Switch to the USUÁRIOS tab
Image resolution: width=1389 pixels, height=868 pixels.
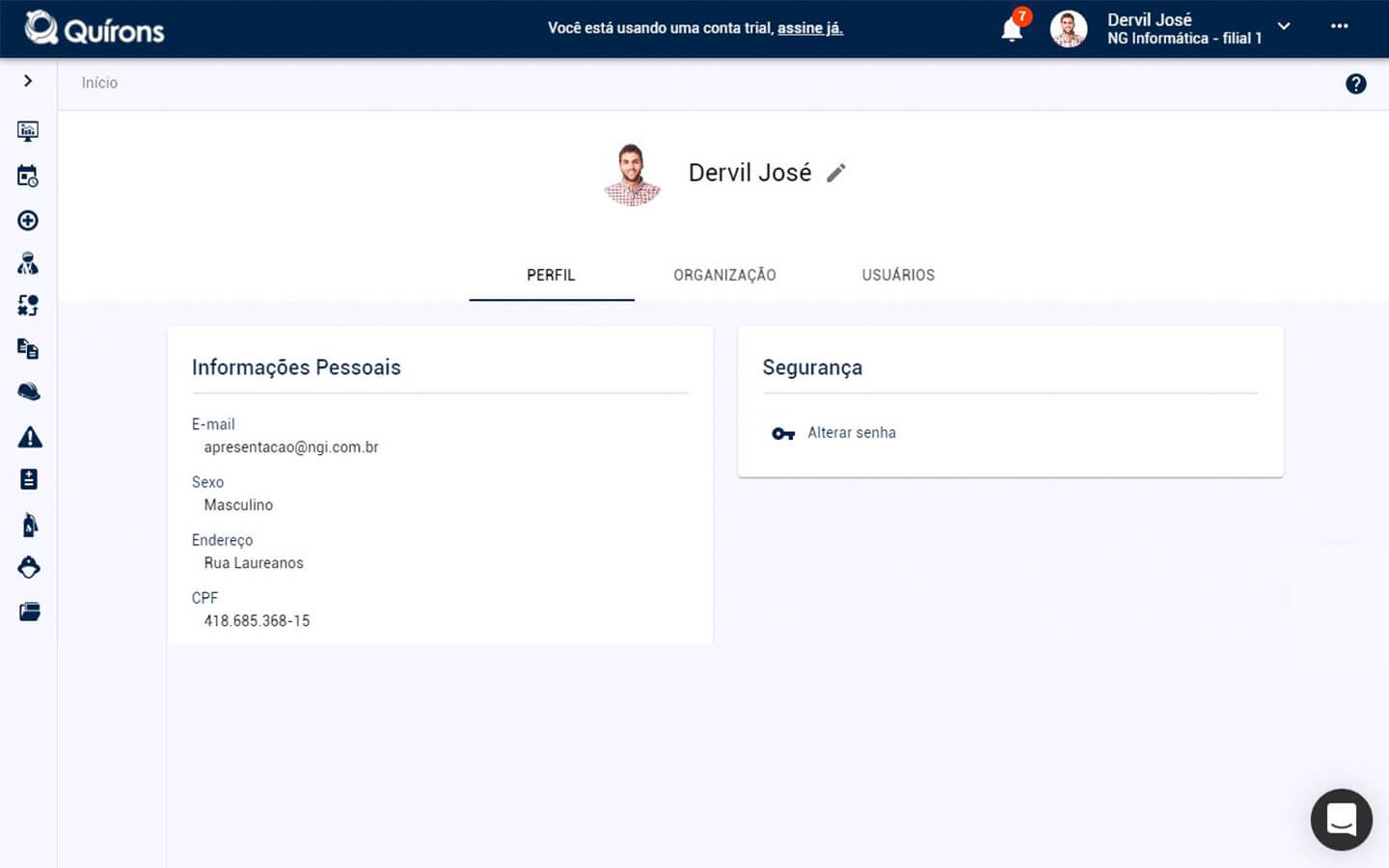click(898, 275)
